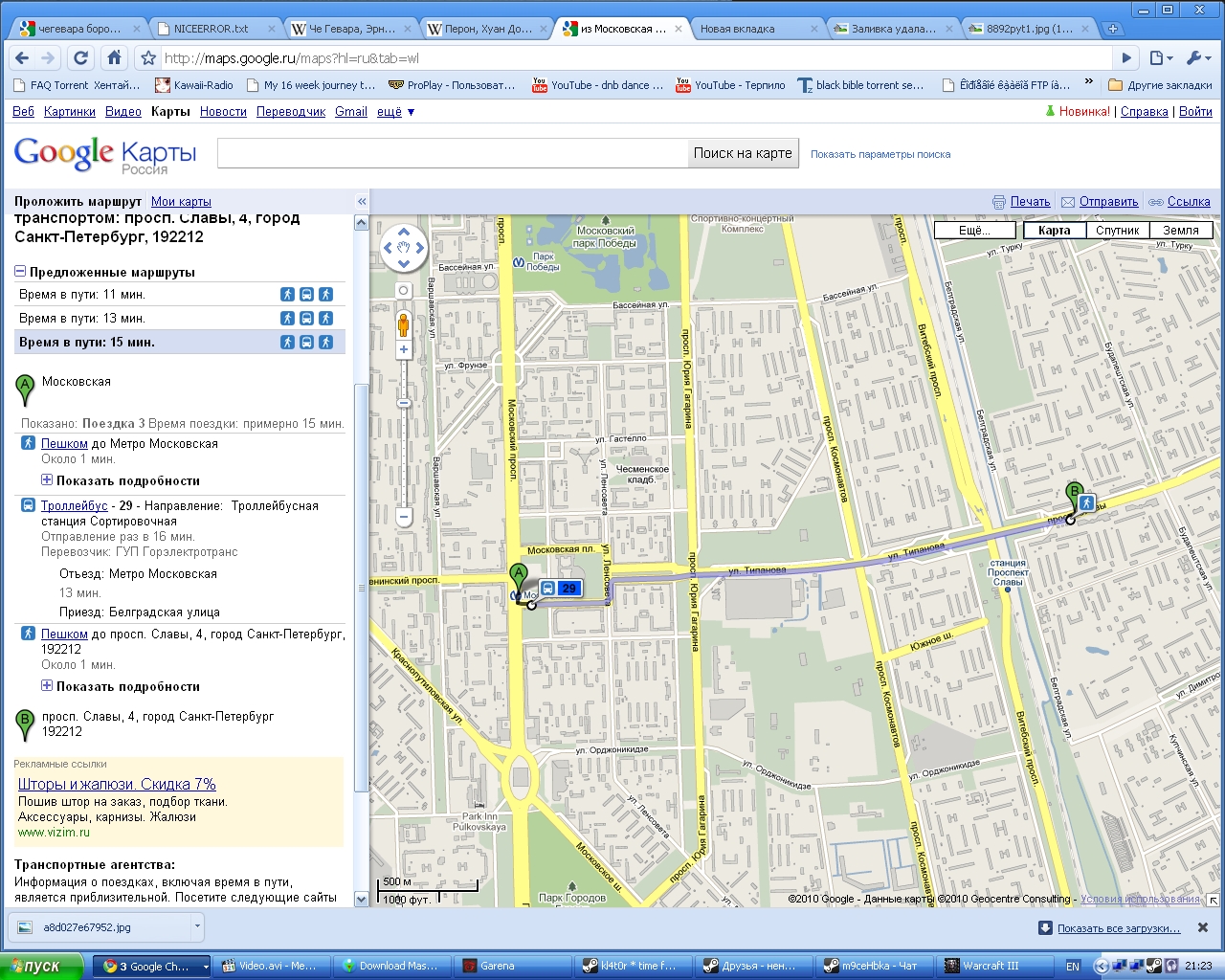Switch map view to Земля

(1181, 230)
